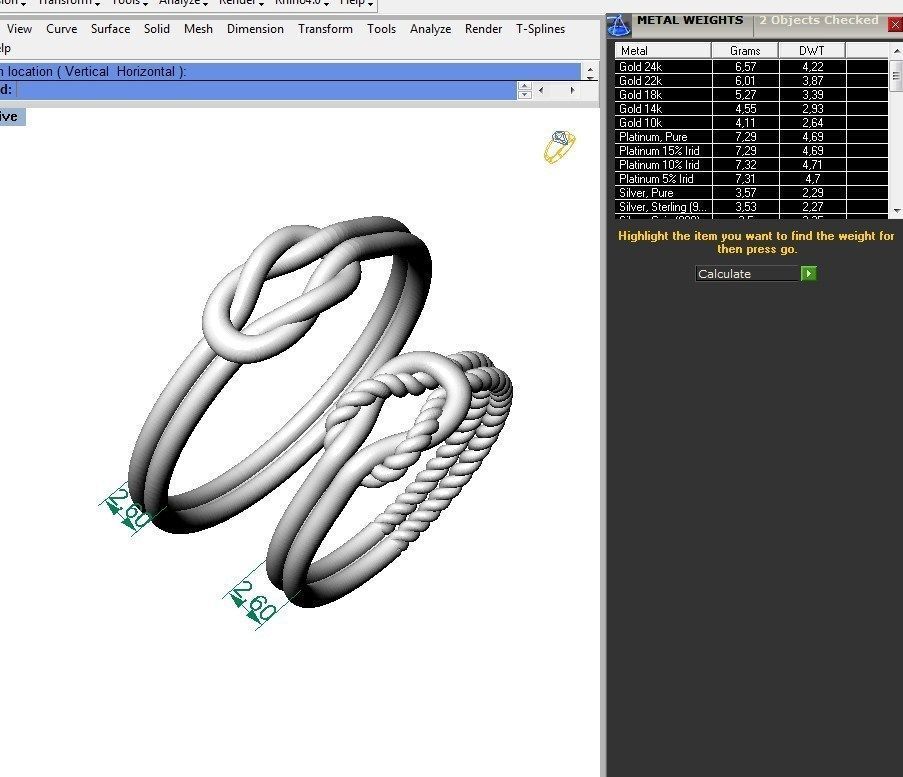The image size is (903, 777).
Task: Click the small ring icon in viewport
Action: pos(559,146)
